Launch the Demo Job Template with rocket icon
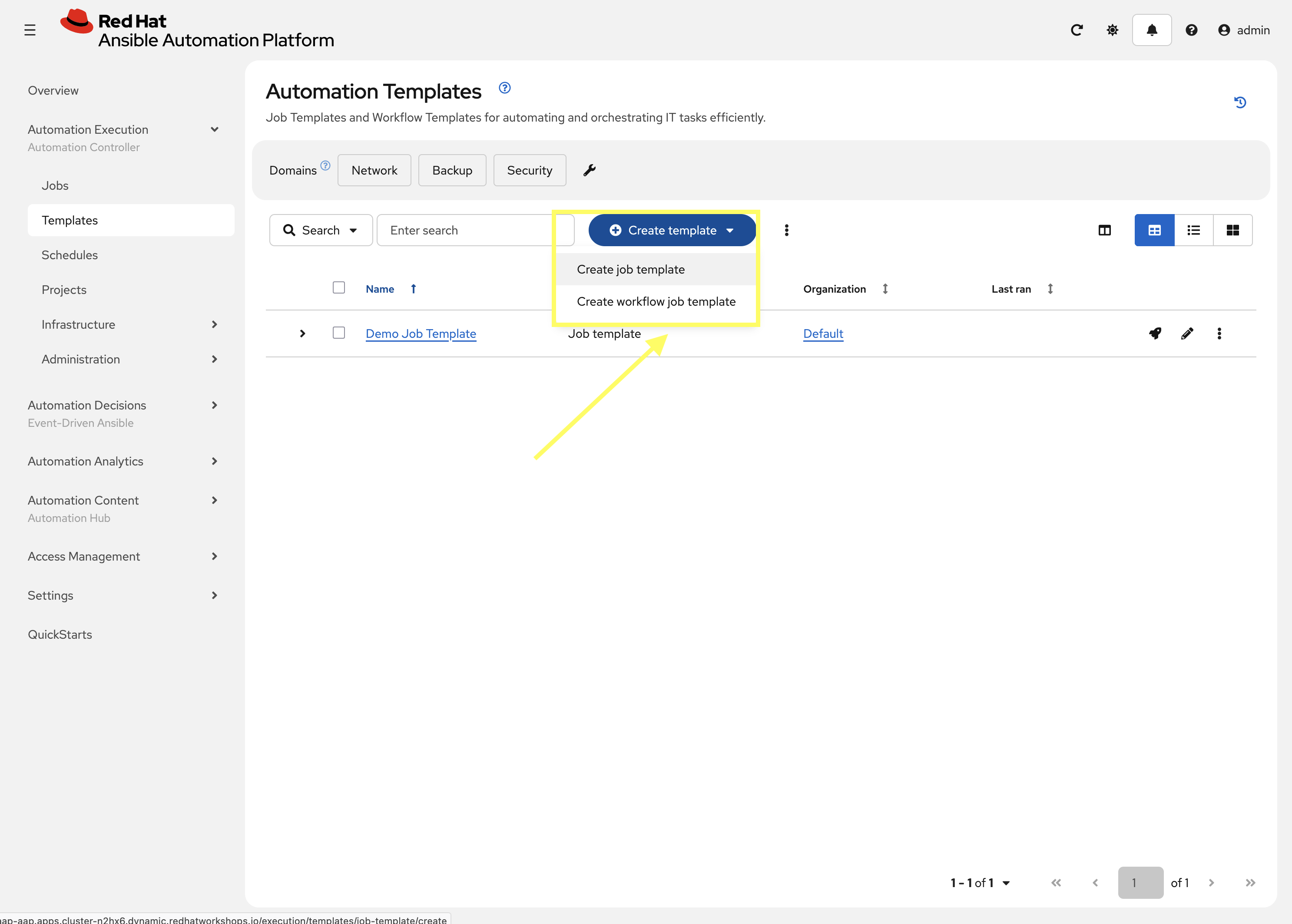The width and height of the screenshot is (1292, 924). click(x=1155, y=333)
